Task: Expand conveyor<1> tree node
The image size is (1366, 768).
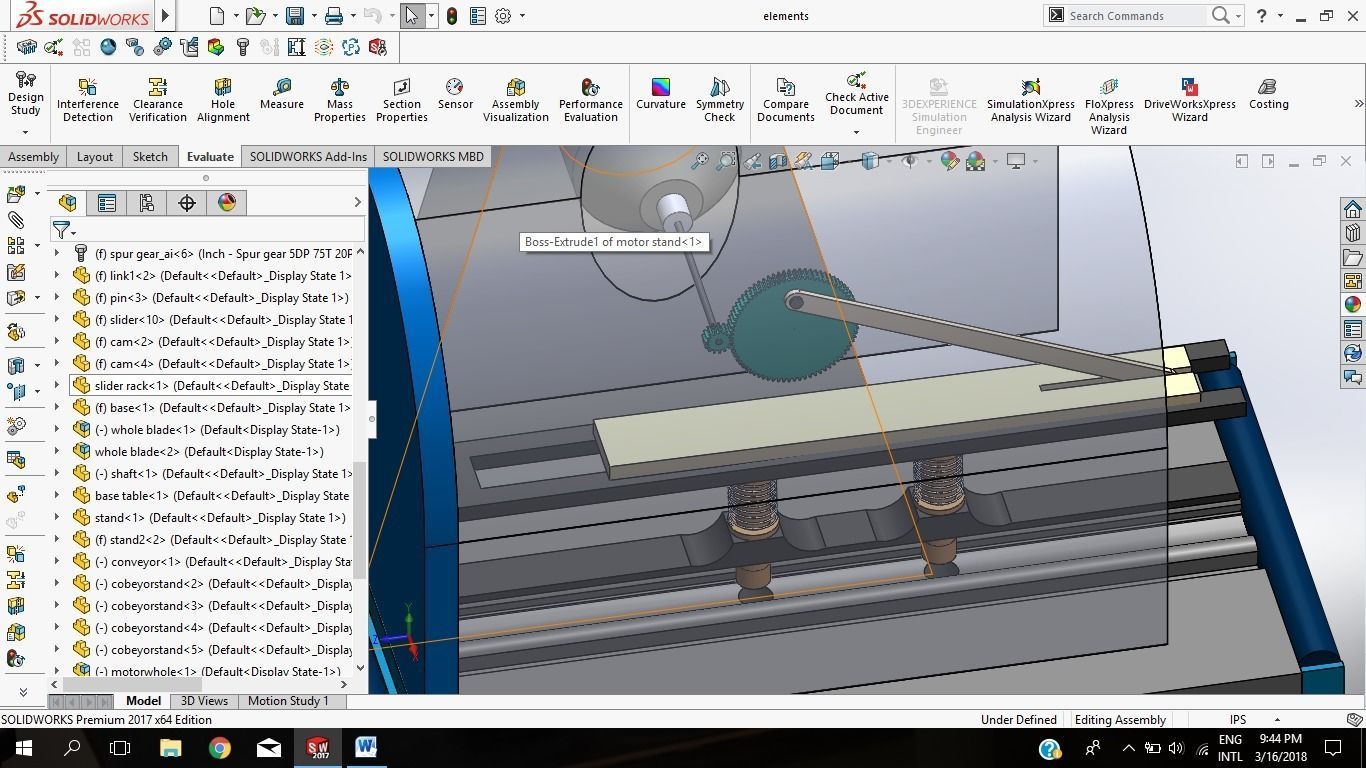Action: [x=57, y=561]
